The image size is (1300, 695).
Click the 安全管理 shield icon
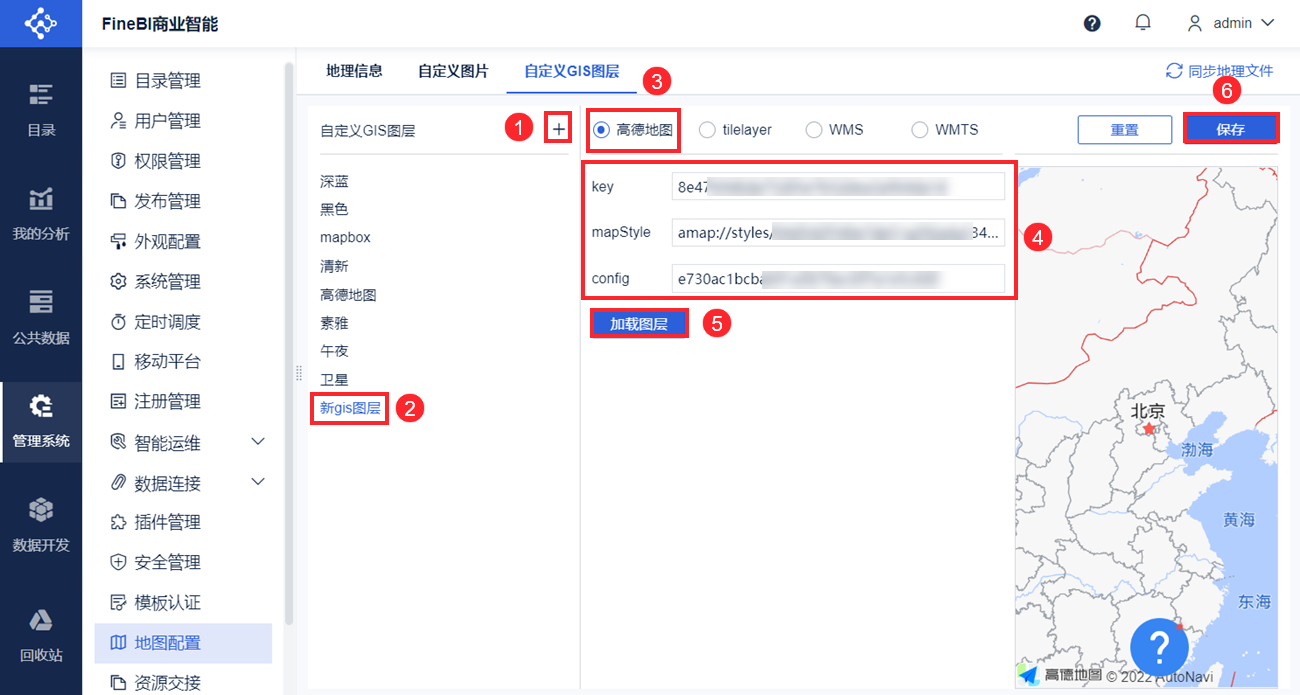pyautogui.click(x=118, y=562)
